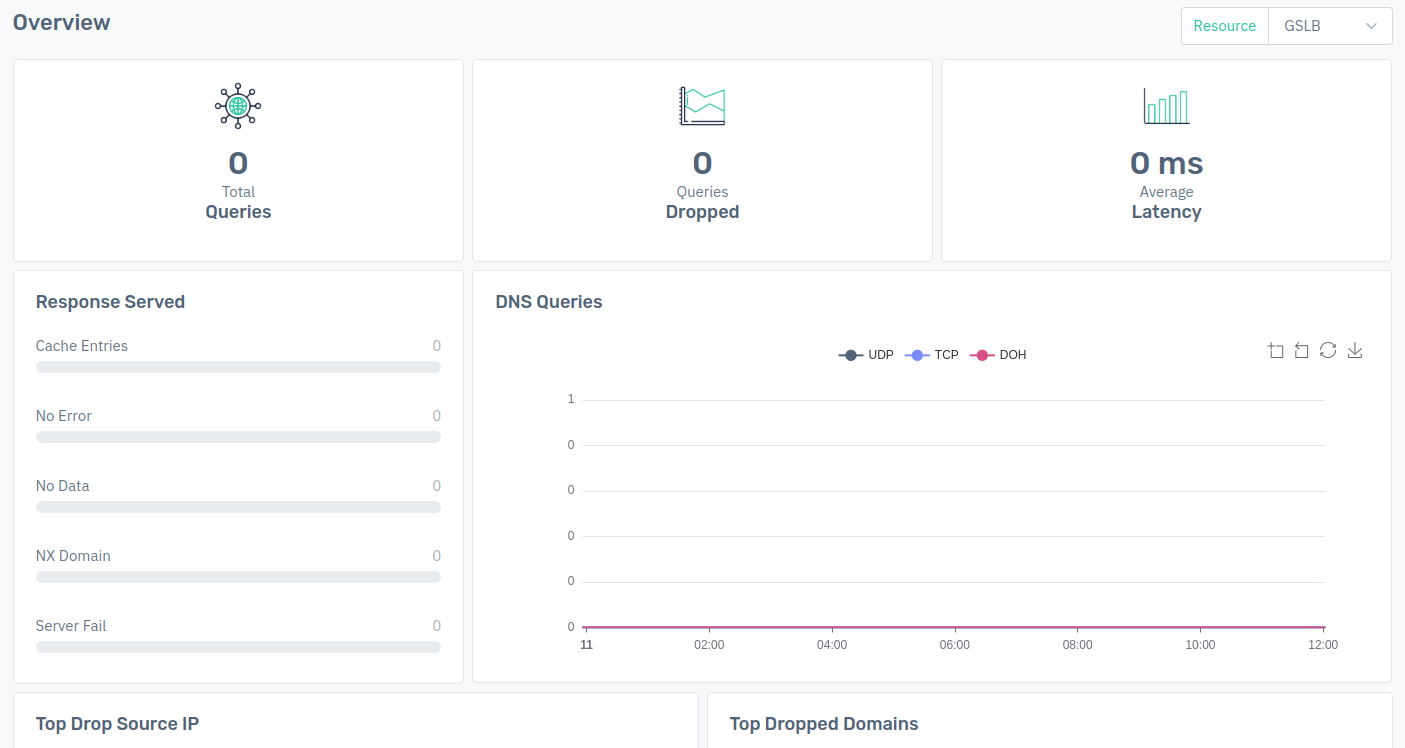Click the Top Drop Source IP heading
The width and height of the screenshot is (1405, 748).
coord(117,723)
